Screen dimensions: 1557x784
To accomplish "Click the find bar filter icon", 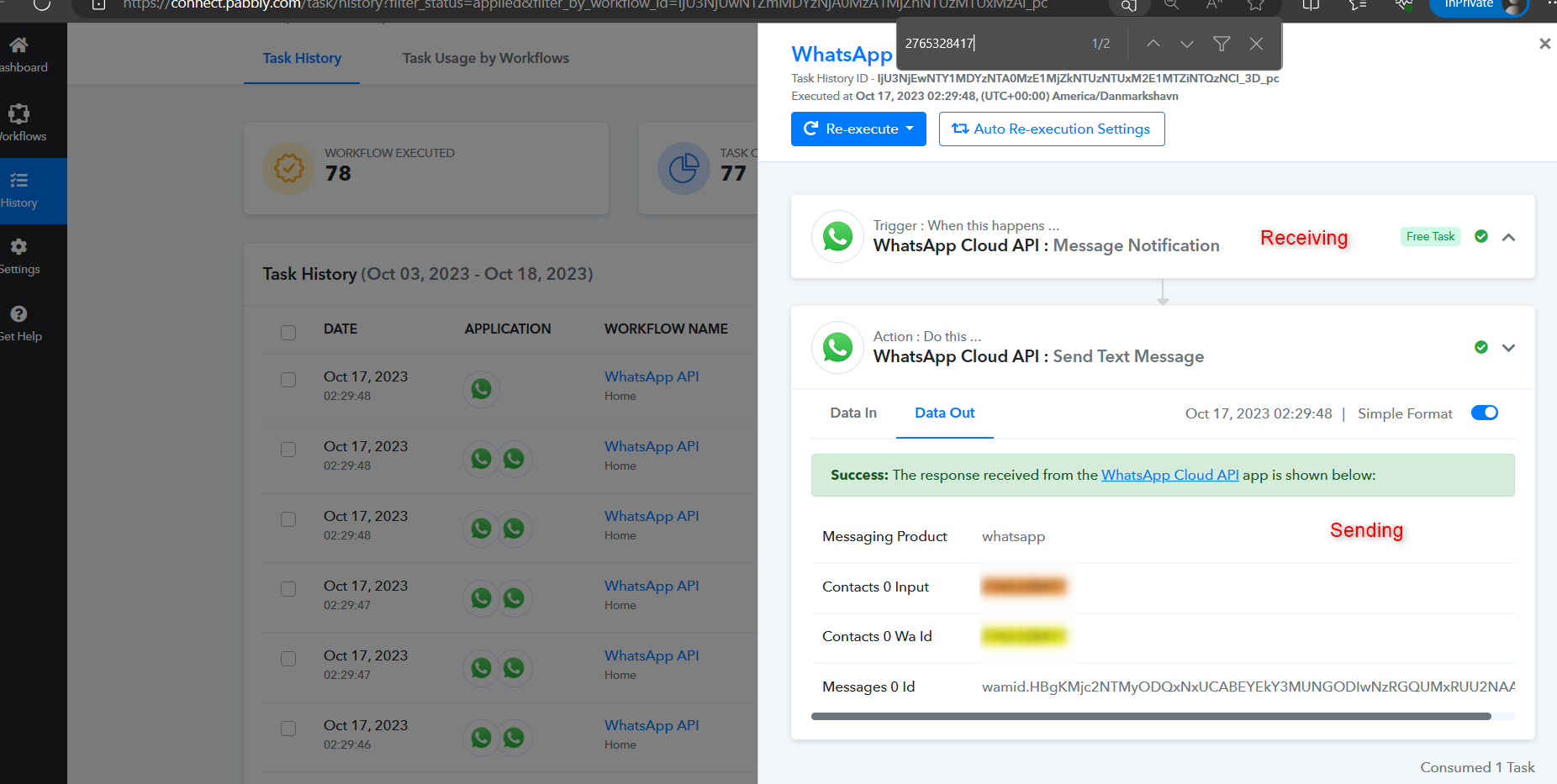I will click(x=1222, y=44).
